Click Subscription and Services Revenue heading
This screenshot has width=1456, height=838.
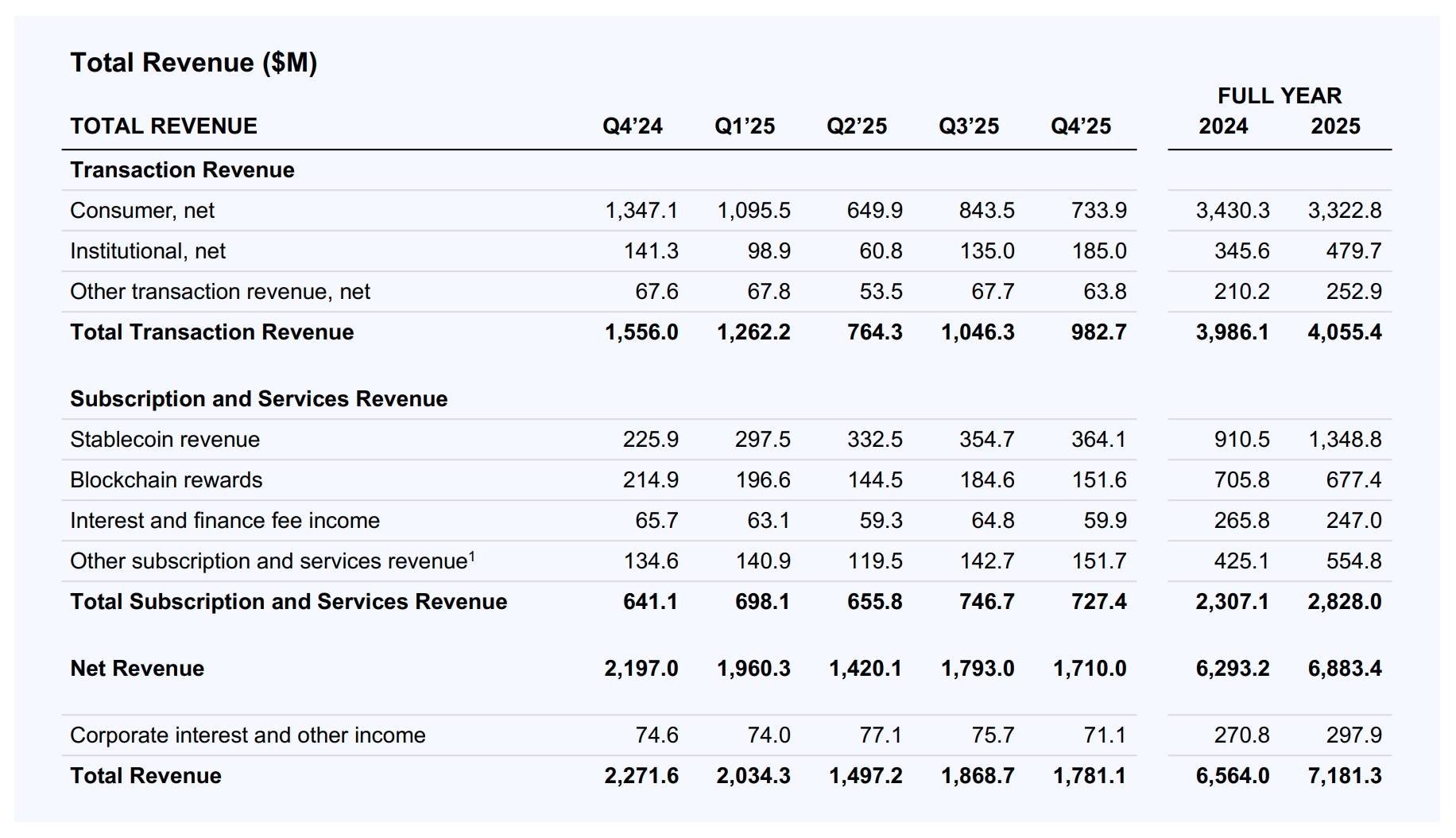coord(258,399)
